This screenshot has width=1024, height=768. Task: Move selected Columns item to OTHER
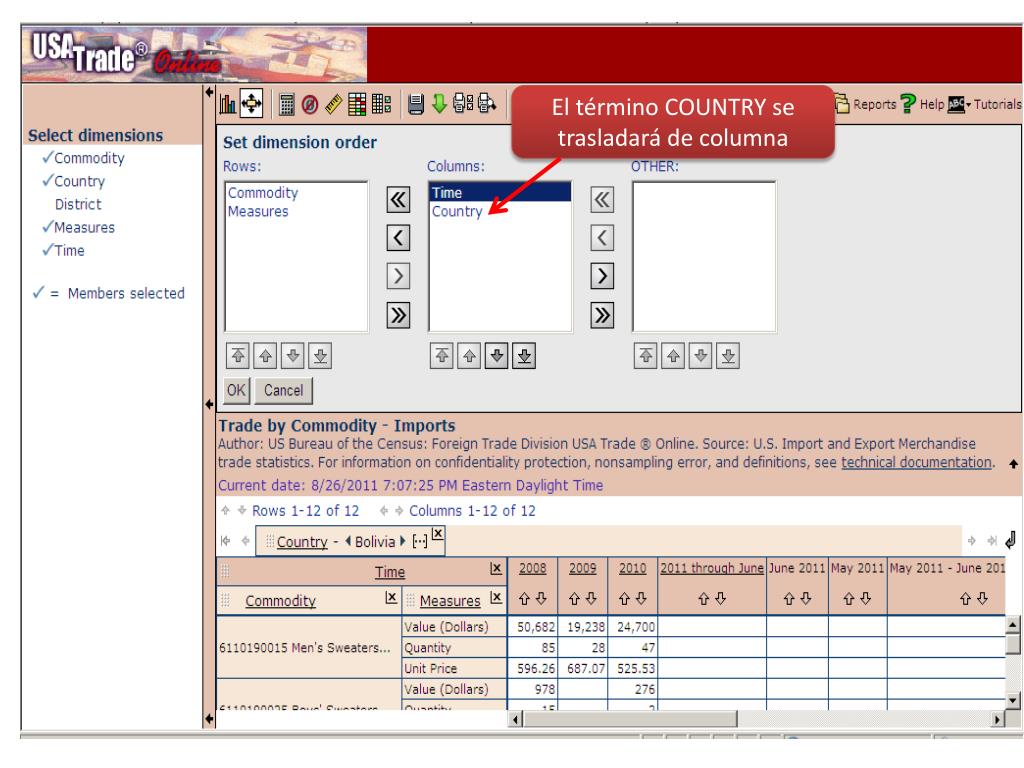(602, 276)
